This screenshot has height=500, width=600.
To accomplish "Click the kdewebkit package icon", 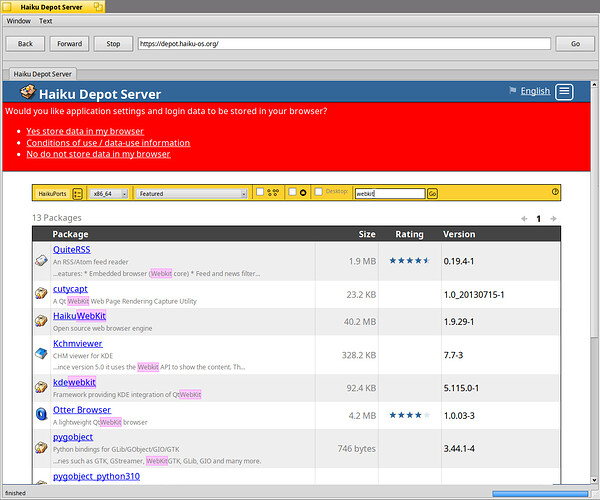I will tap(41, 387).
